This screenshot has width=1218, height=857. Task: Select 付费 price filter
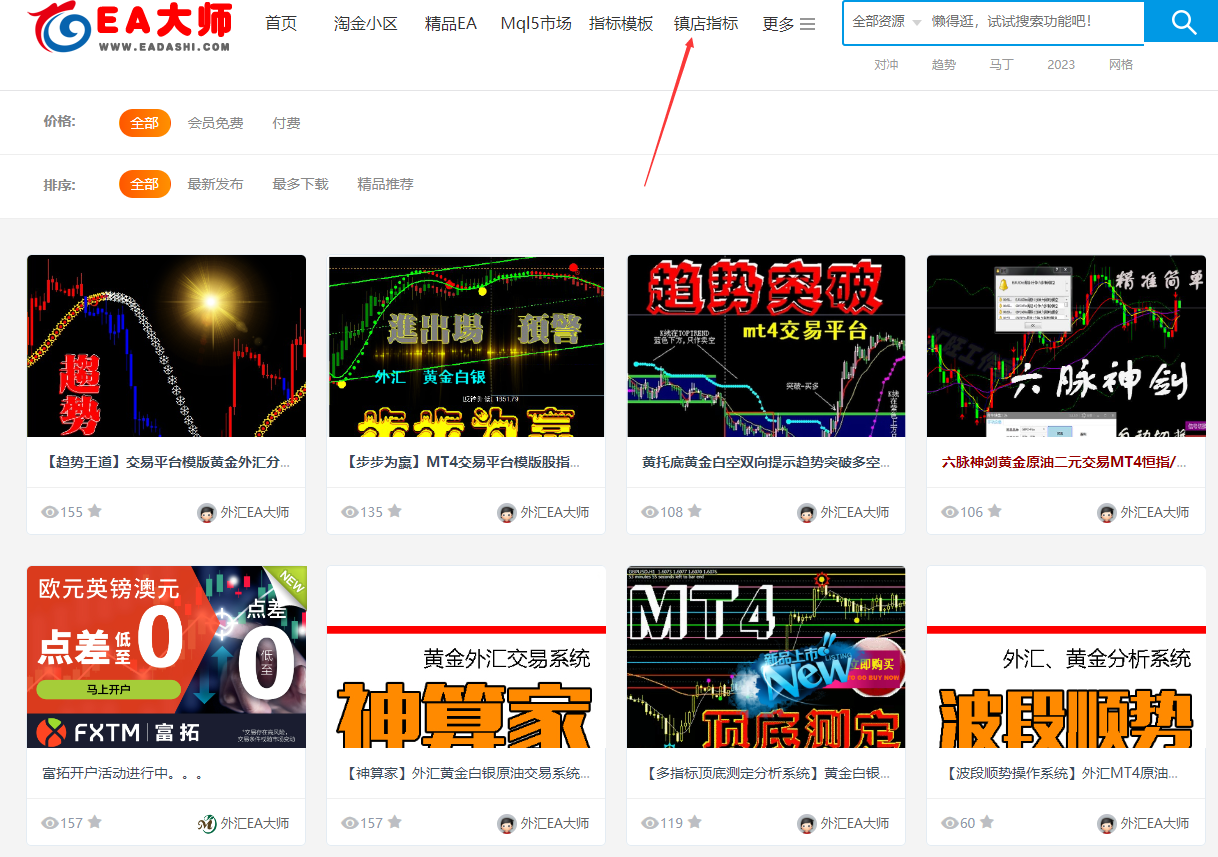pos(286,123)
